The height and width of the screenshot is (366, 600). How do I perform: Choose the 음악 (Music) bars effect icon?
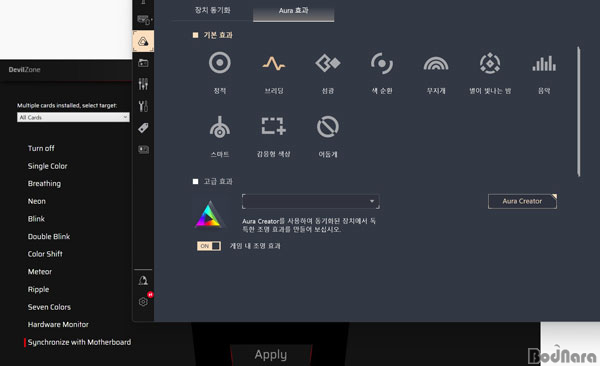(544, 63)
